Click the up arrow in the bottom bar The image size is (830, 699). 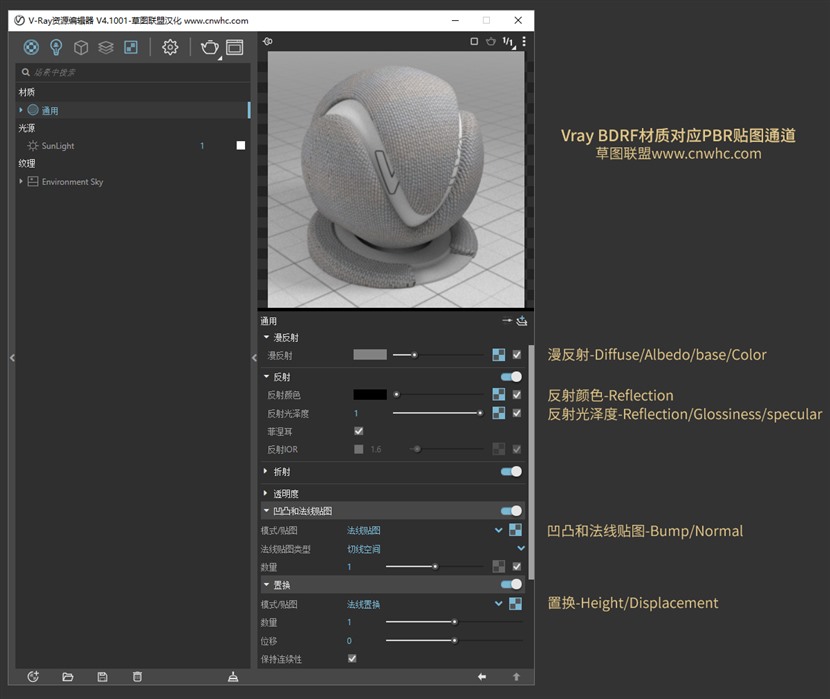pos(517,677)
